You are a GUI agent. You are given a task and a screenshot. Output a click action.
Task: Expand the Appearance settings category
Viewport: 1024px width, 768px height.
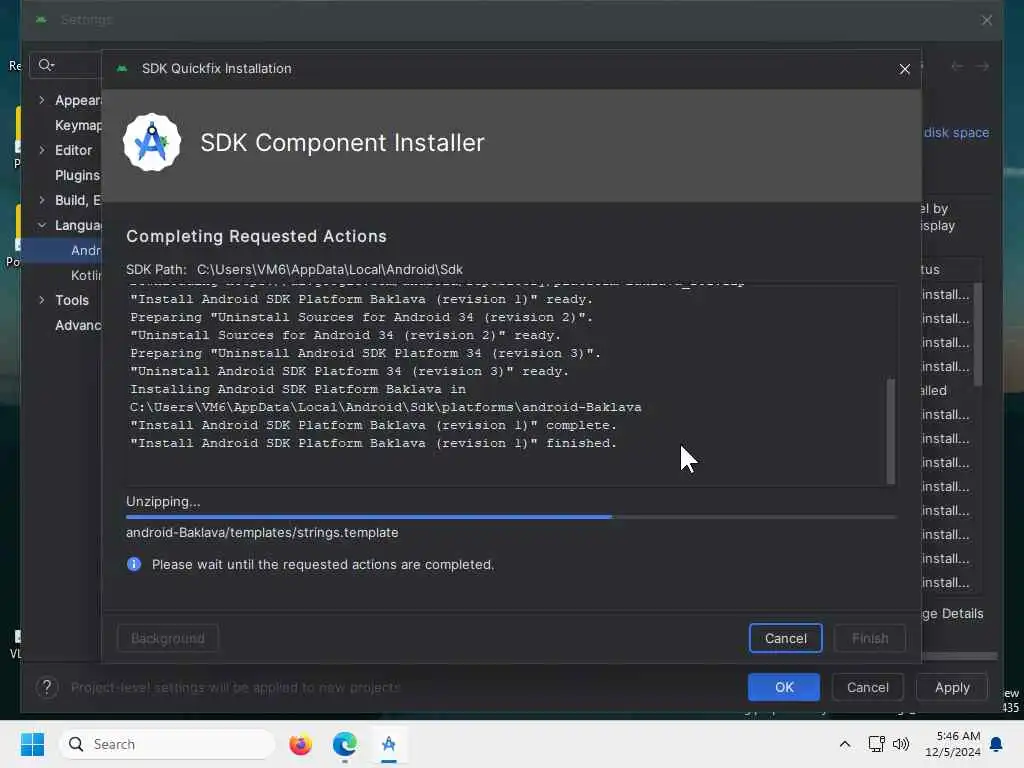click(42, 100)
